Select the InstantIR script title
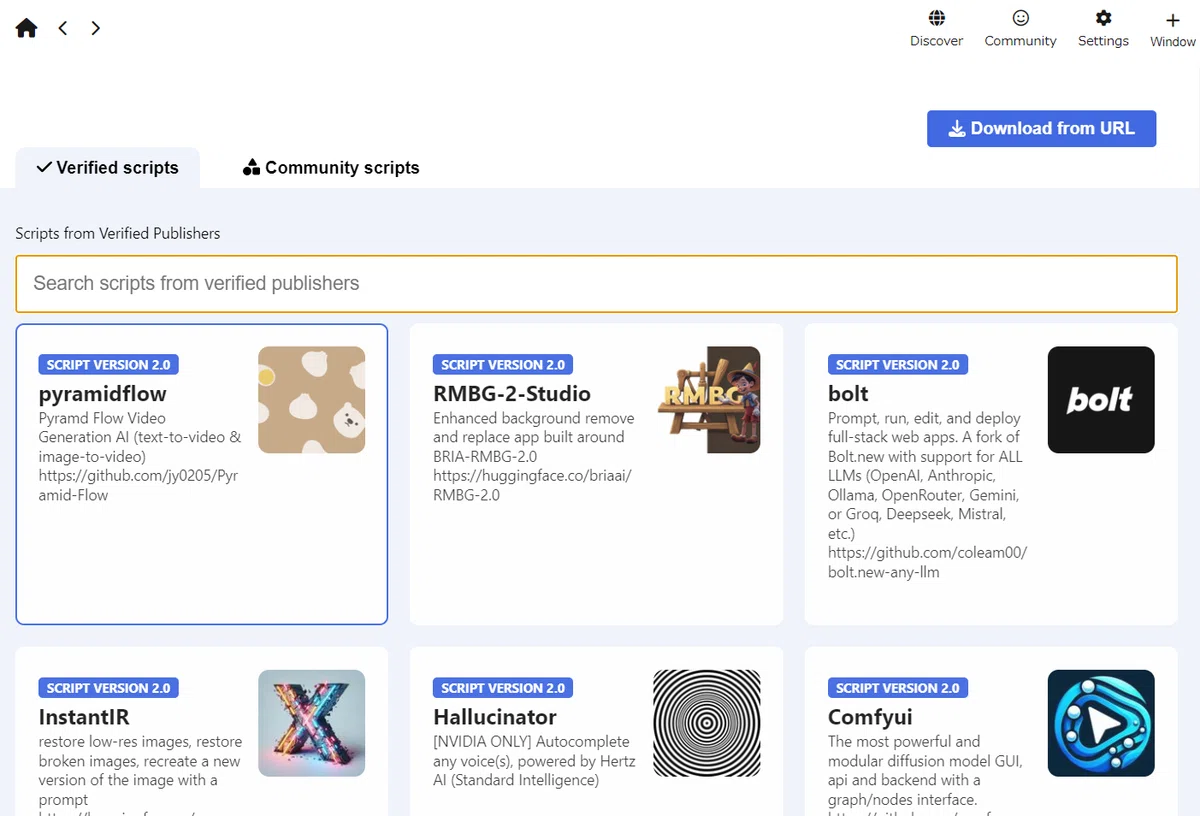 [84, 717]
